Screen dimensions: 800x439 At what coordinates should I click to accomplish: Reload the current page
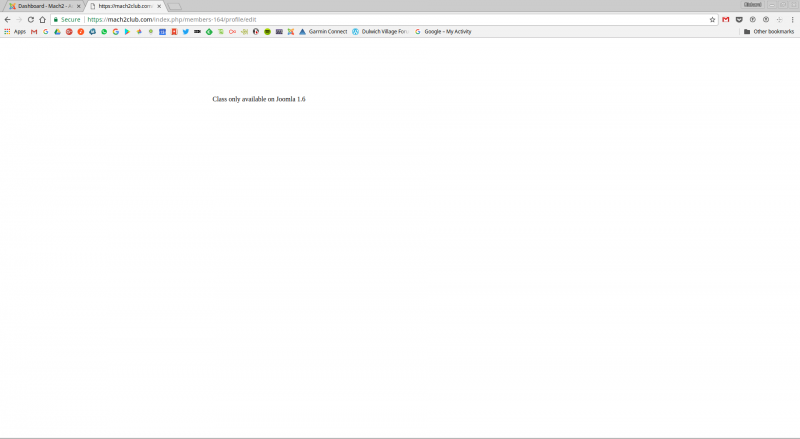click(31, 19)
